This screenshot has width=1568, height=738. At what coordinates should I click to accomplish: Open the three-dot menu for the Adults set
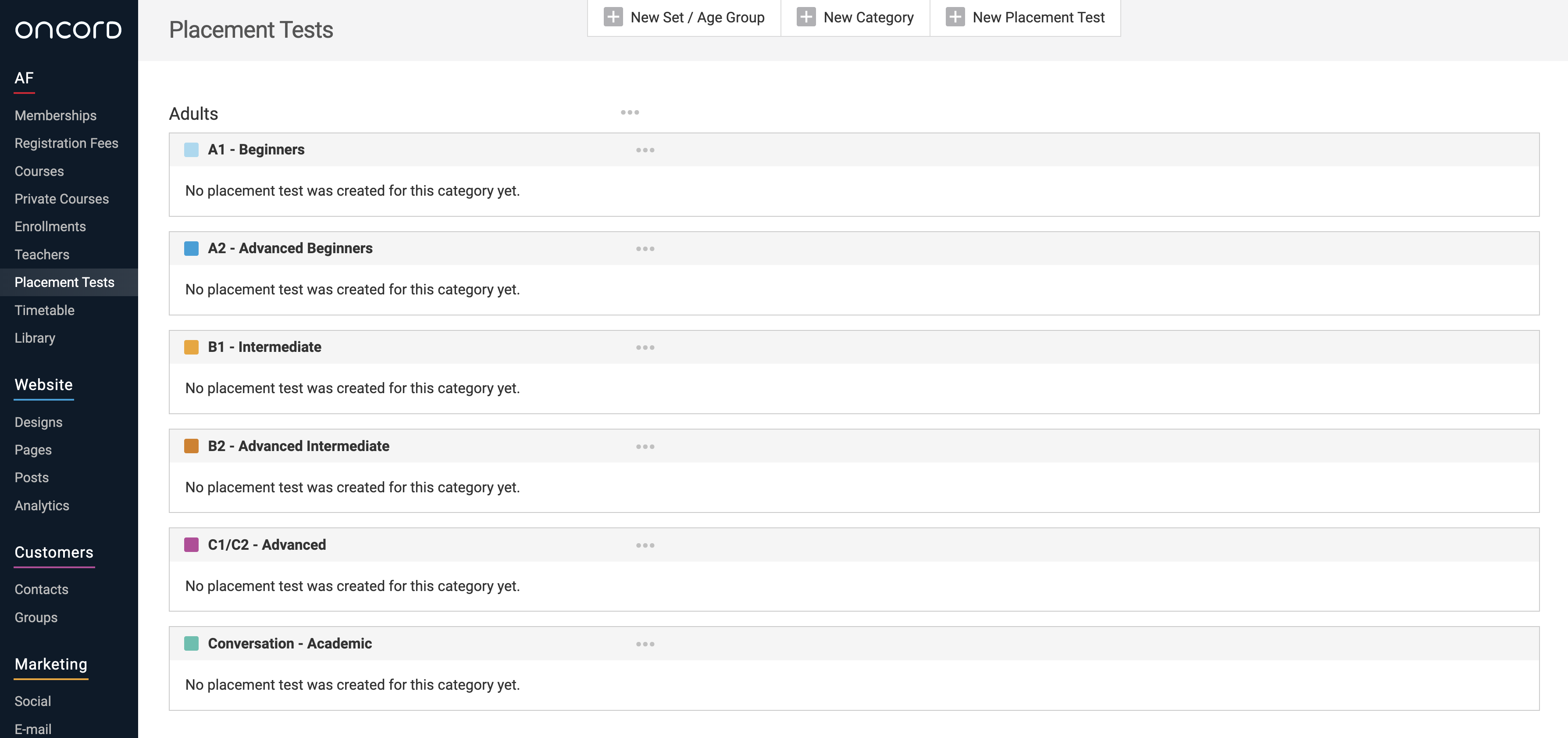pos(629,113)
